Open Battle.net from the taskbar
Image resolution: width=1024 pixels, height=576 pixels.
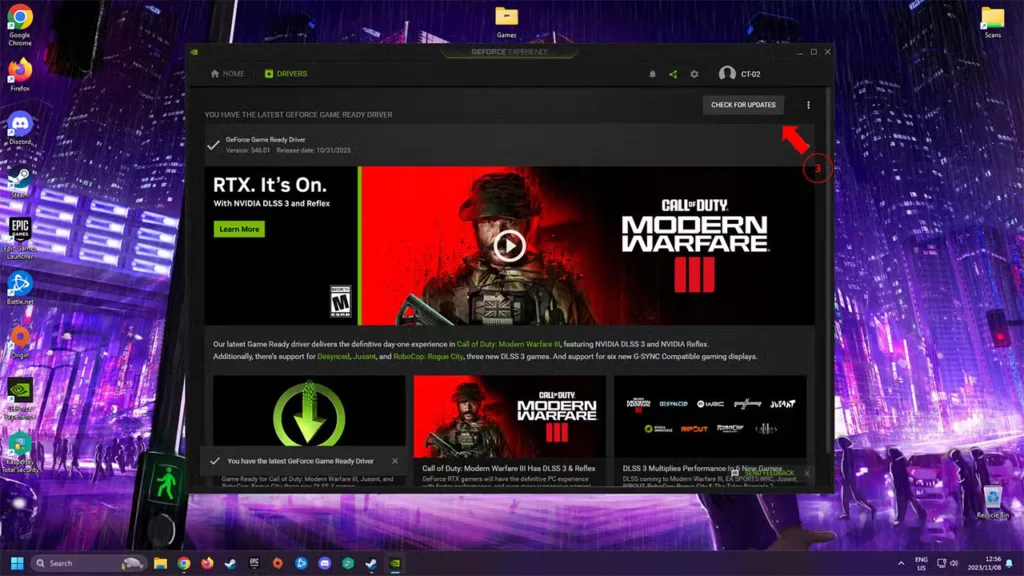pyautogui.click(x=301, y=563)
